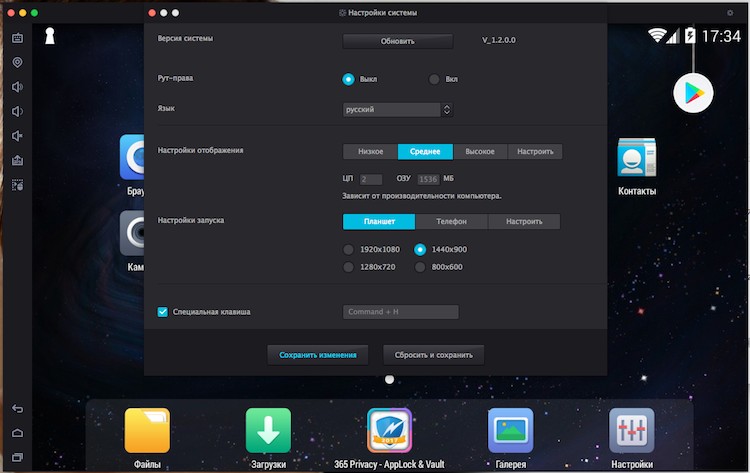Select the Выкл root rights radio button

pos(349,79)
